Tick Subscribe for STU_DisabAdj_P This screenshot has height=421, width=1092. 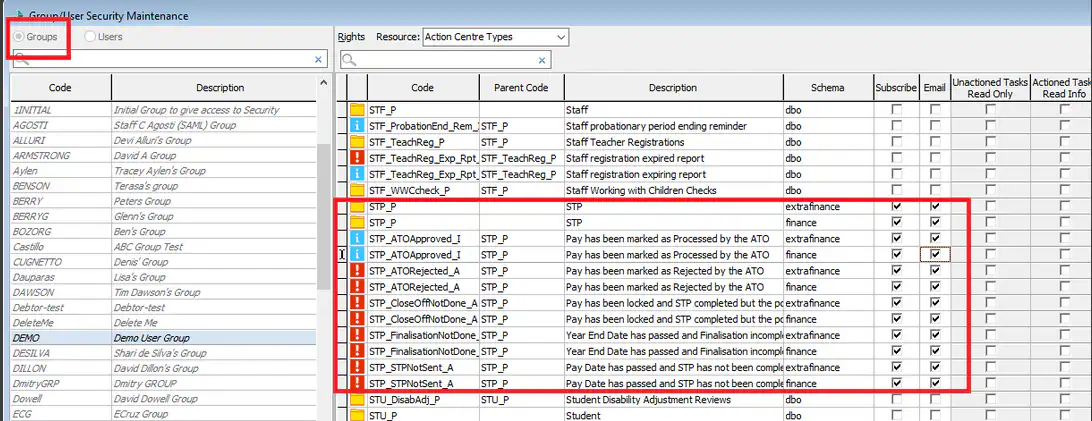(896, 400)
